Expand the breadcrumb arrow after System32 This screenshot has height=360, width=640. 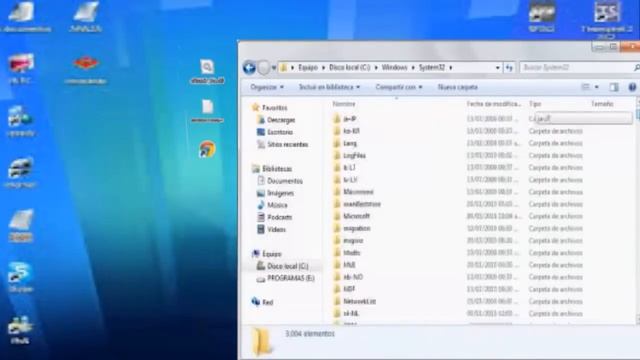pos(451,67)
